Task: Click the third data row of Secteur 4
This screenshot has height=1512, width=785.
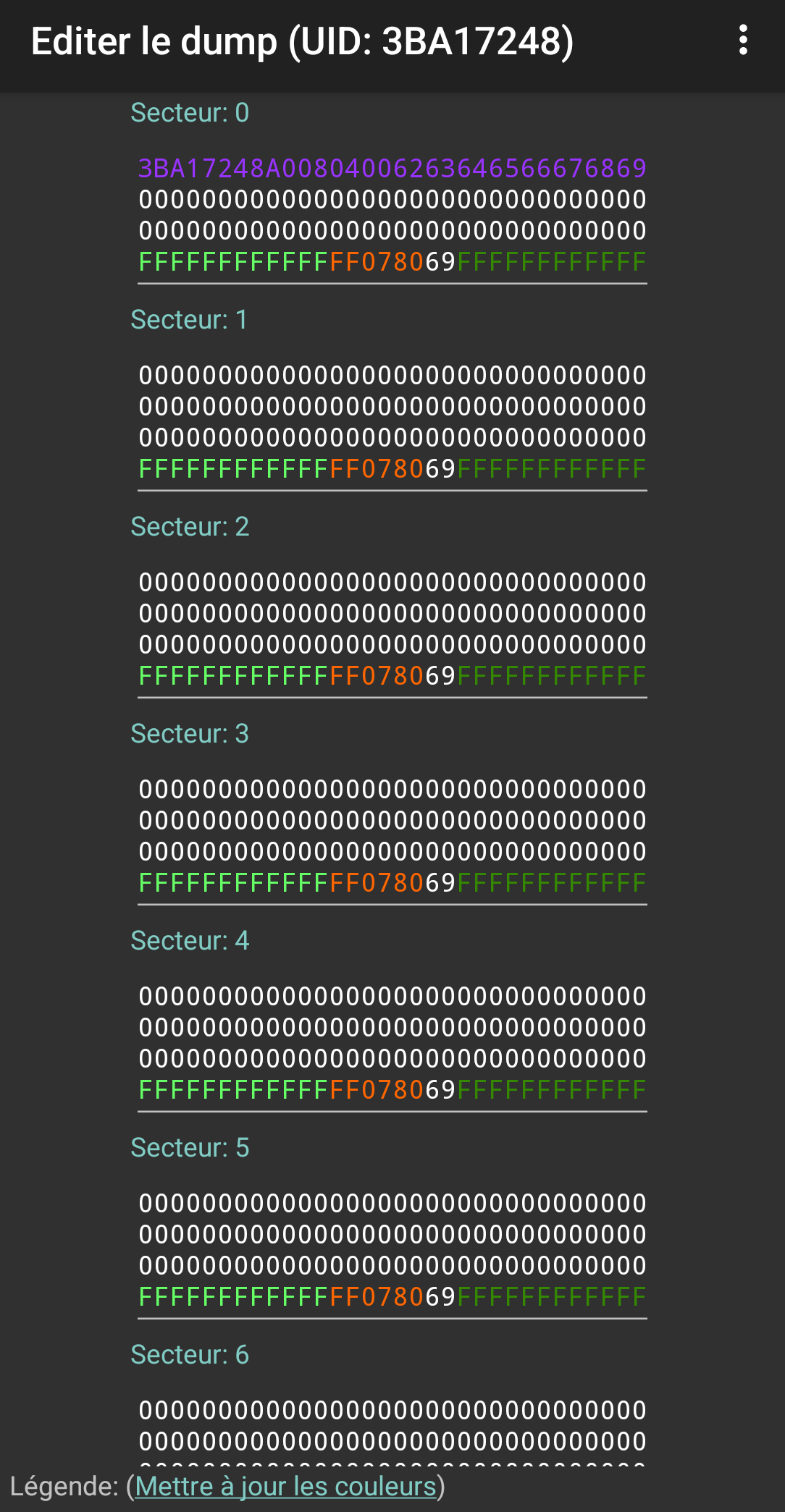Action: click(x=392, y=1059)
